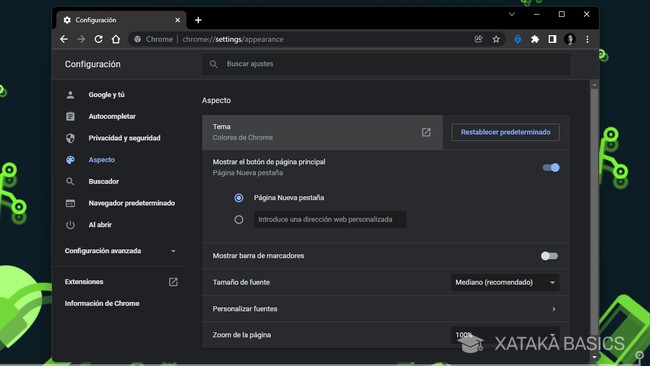Open the Al abrir section
This screenshot has height=366, width=650.
point(100,225)
